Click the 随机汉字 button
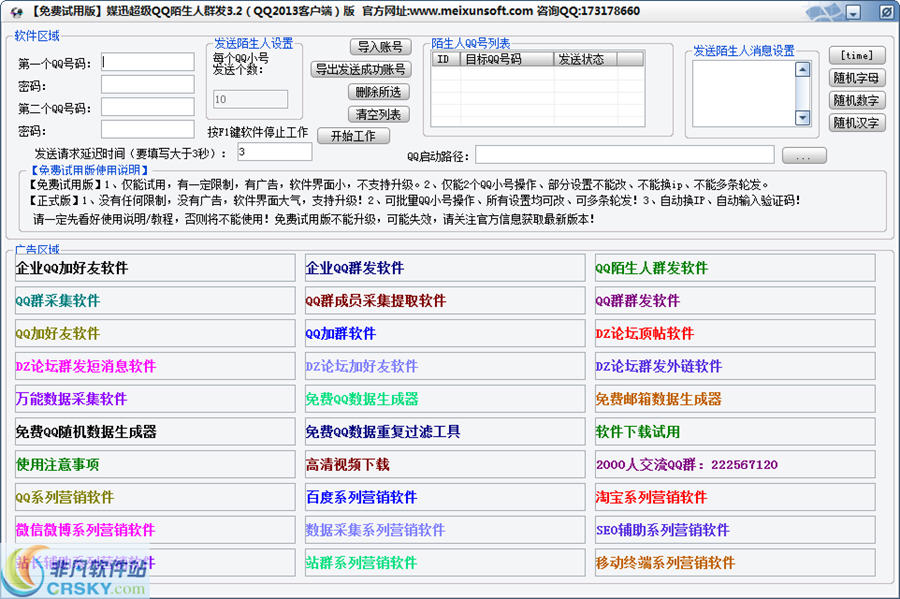Screen dimensions: 900x599 [x=857, y=123]
